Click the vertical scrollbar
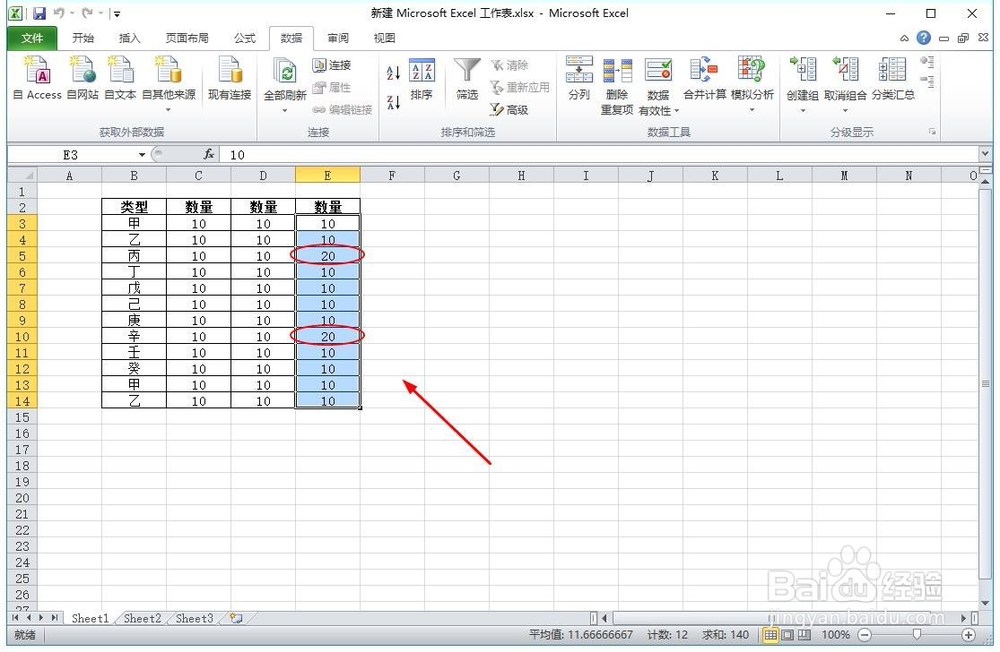This screenshot has height=652, width=1000. (986, 383)
